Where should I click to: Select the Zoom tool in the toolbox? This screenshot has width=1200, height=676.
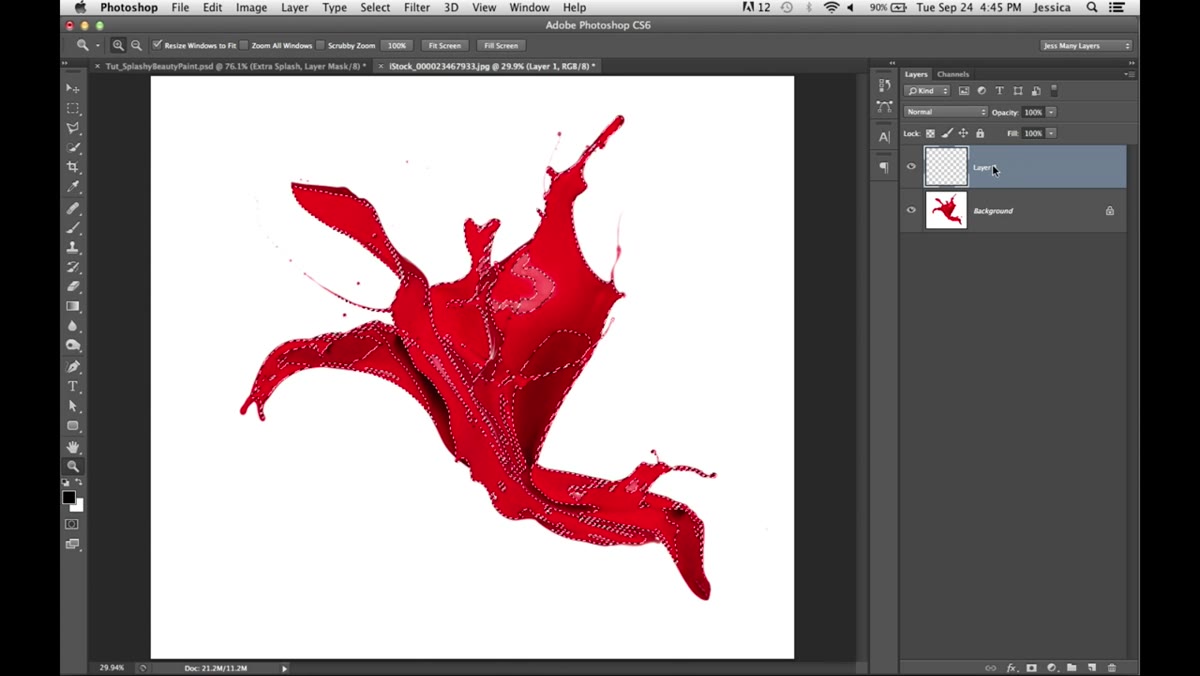coord(73,467)
